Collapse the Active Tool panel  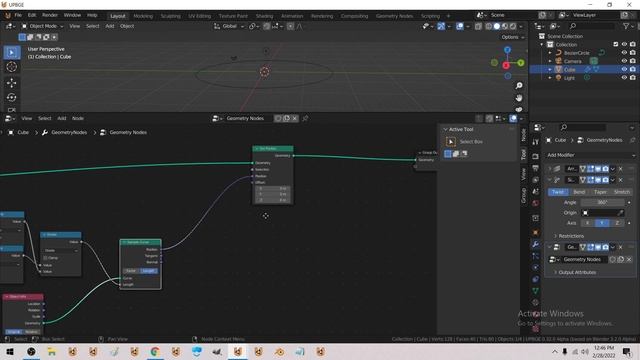445,129
